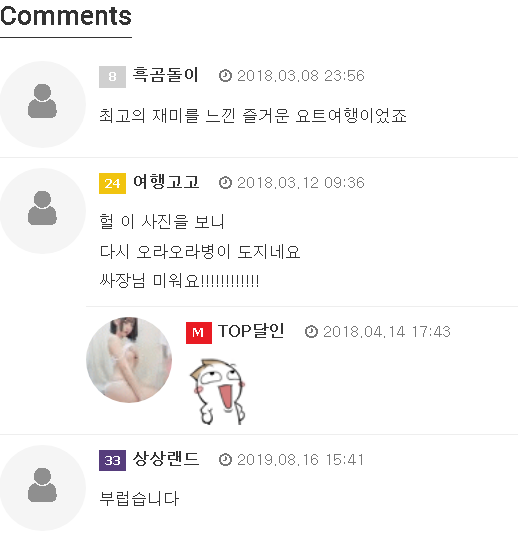The image size is (518, 533).
Task: Open user 흑곰돌이's name link
Action: pos(166,75)
